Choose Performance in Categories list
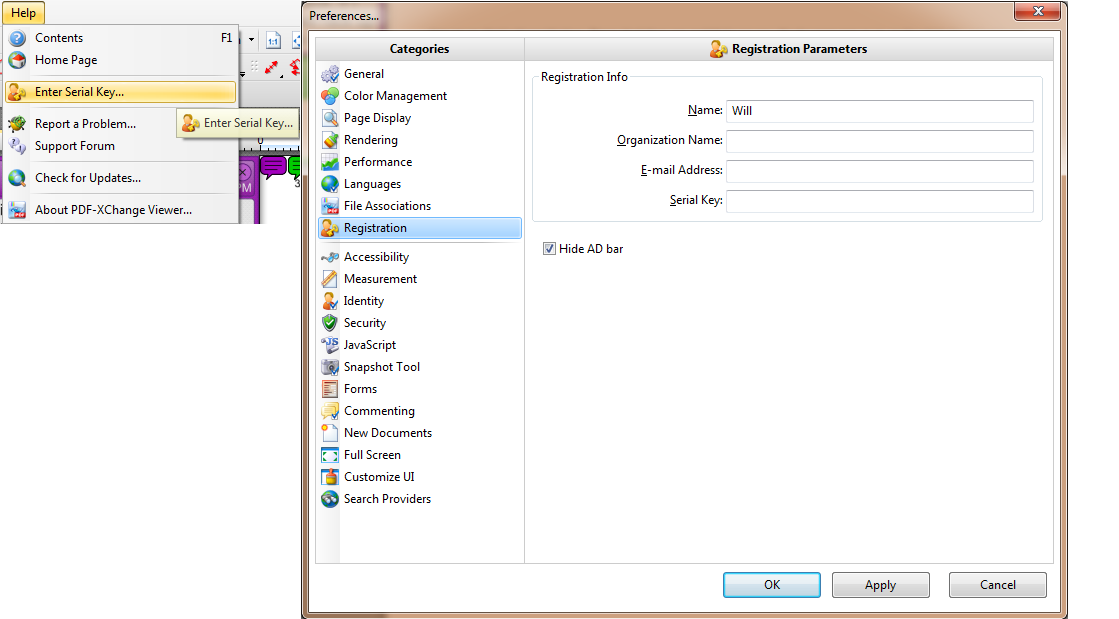1119x619 pixels. click(x=378, y=162)
